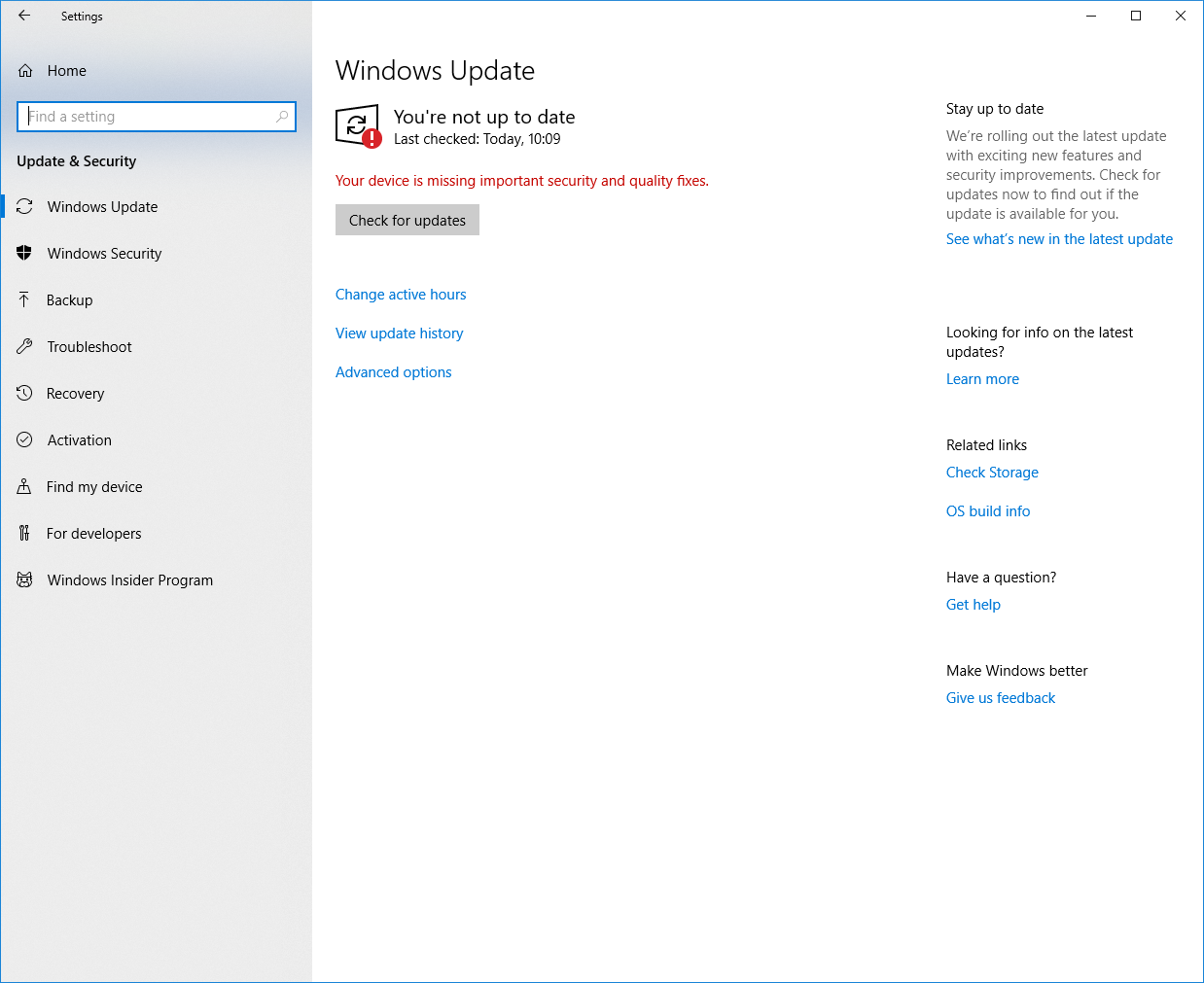Click "Looking for info on the latest updates?"
Viewport: 1204px width, 983px height.
click(1040, 342)
